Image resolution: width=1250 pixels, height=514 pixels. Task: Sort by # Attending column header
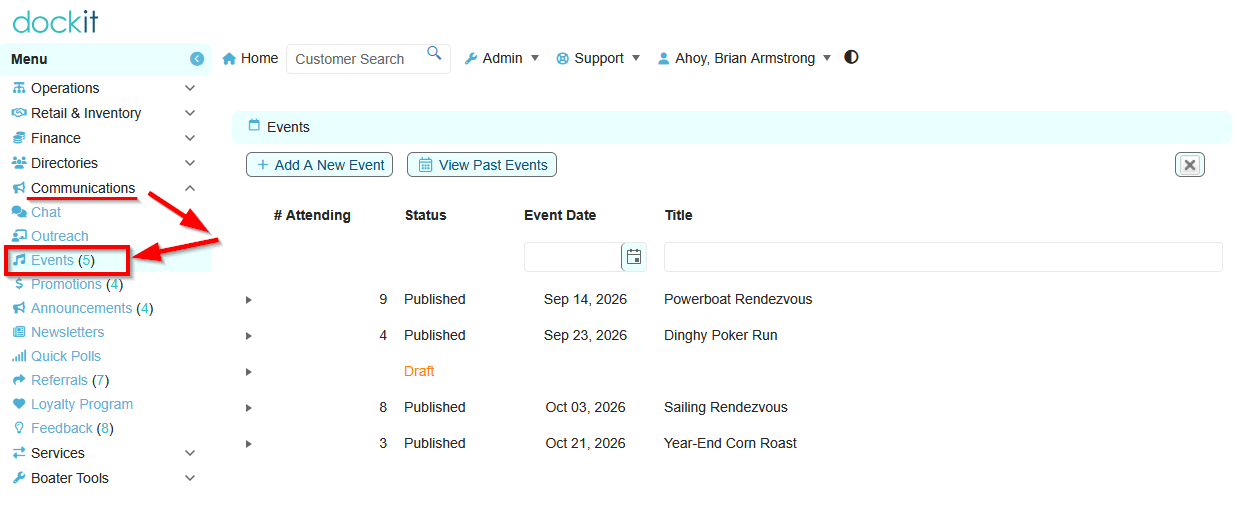[312, 215]
